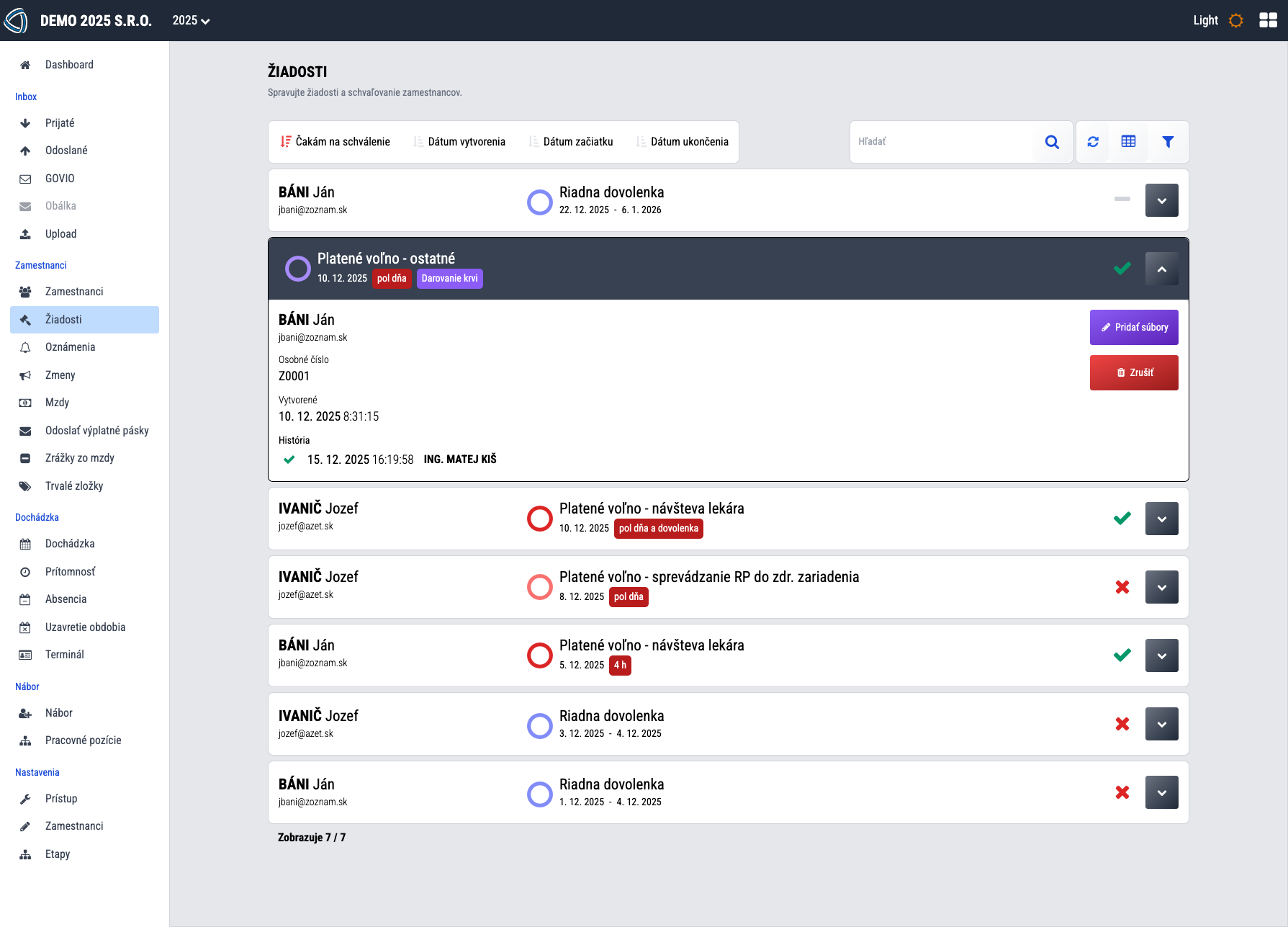Click green checkmark on 5. 12. 2025 request
The width and height of the screenshot is (1288, 927).
1122,655
